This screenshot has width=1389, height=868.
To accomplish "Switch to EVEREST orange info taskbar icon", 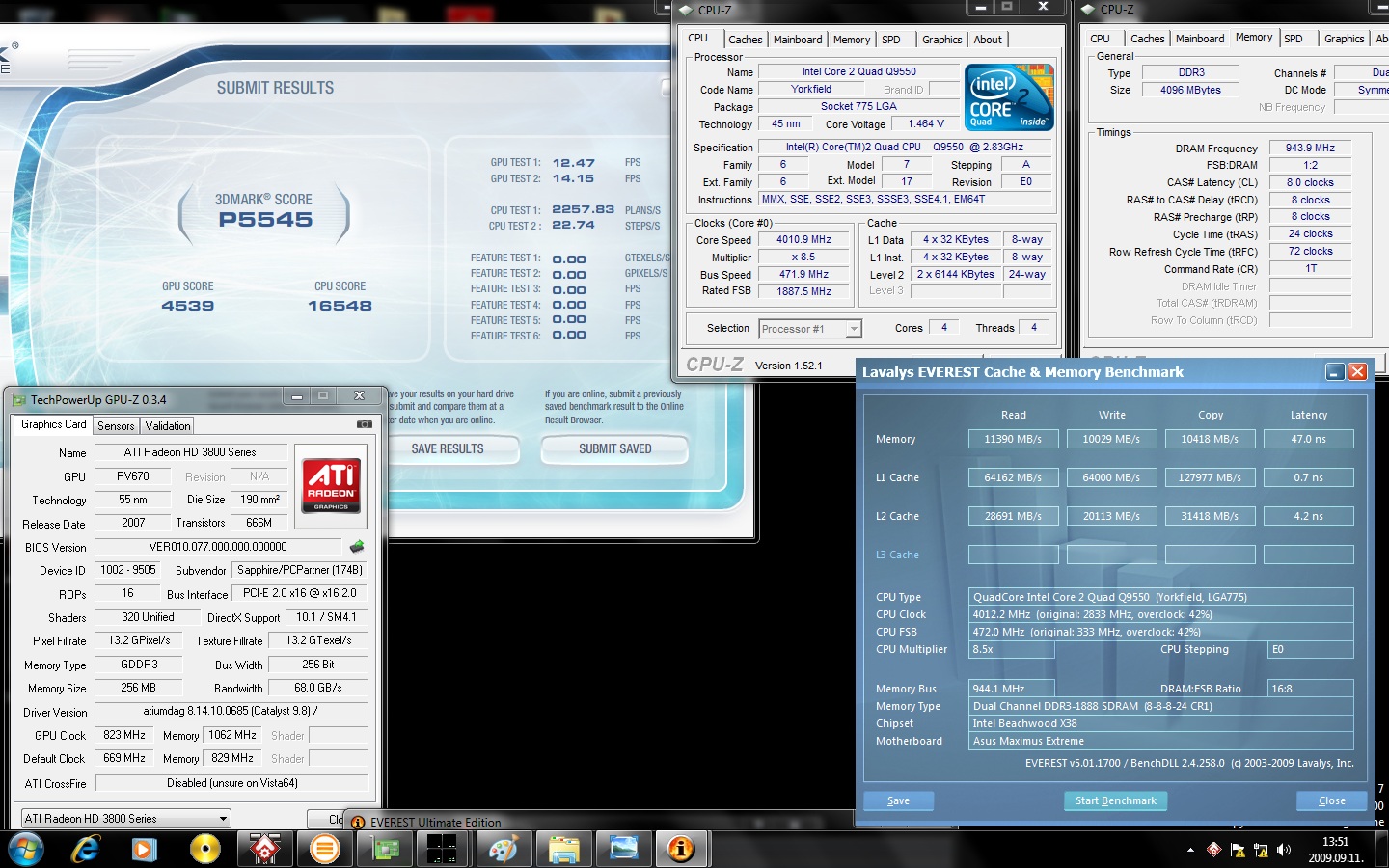I will tap(682, 849).
